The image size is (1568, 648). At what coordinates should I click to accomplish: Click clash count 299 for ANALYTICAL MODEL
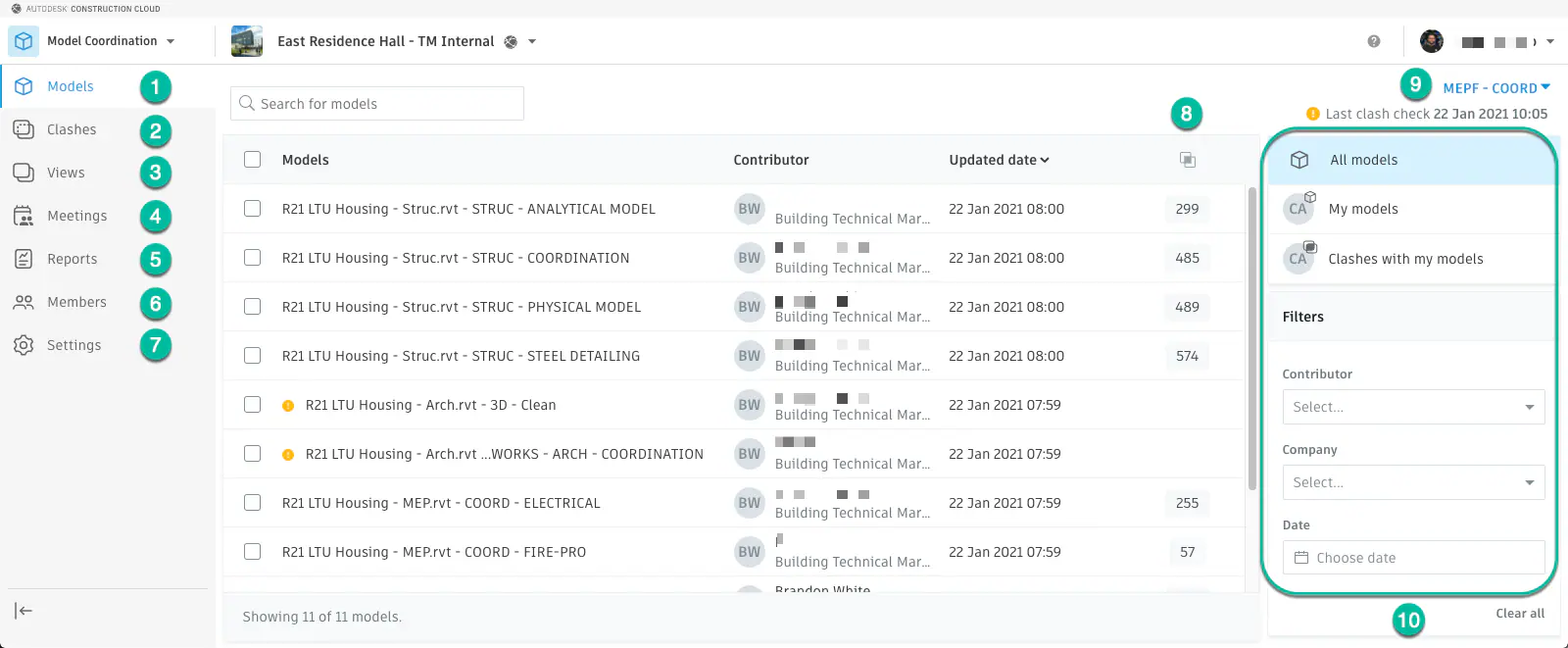coord(1187,209)
